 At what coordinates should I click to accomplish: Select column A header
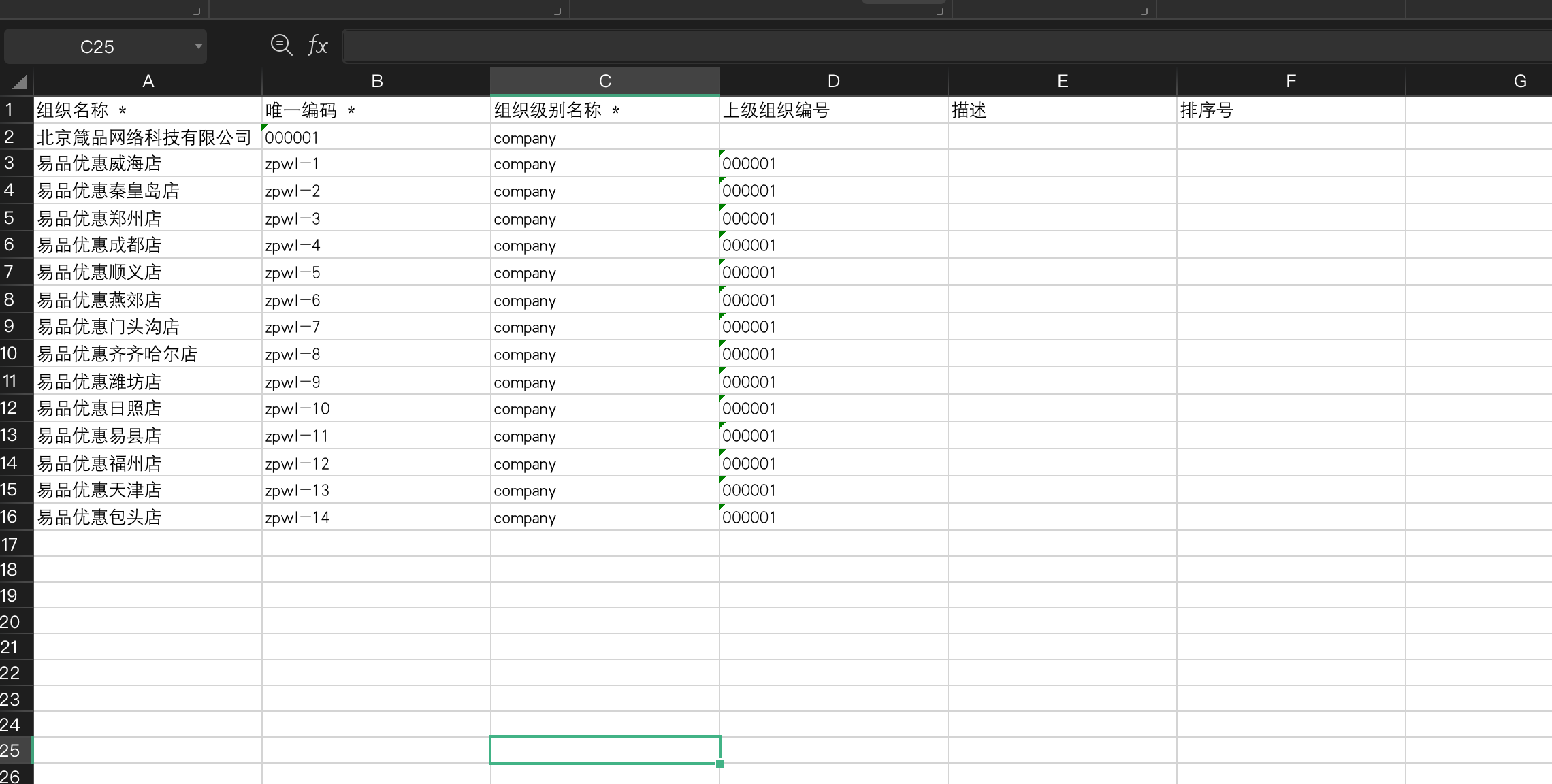148,82
